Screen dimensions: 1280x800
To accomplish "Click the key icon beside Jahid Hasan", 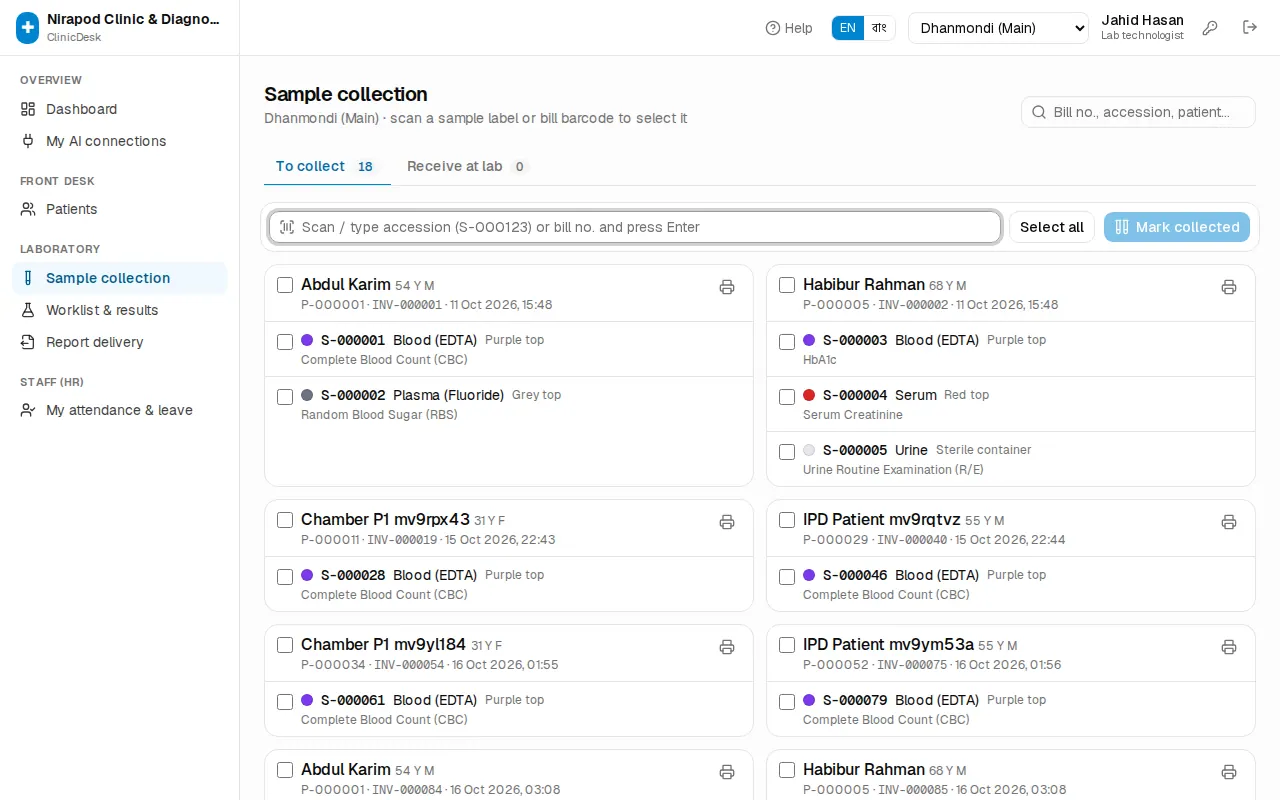I will 1210,28.
